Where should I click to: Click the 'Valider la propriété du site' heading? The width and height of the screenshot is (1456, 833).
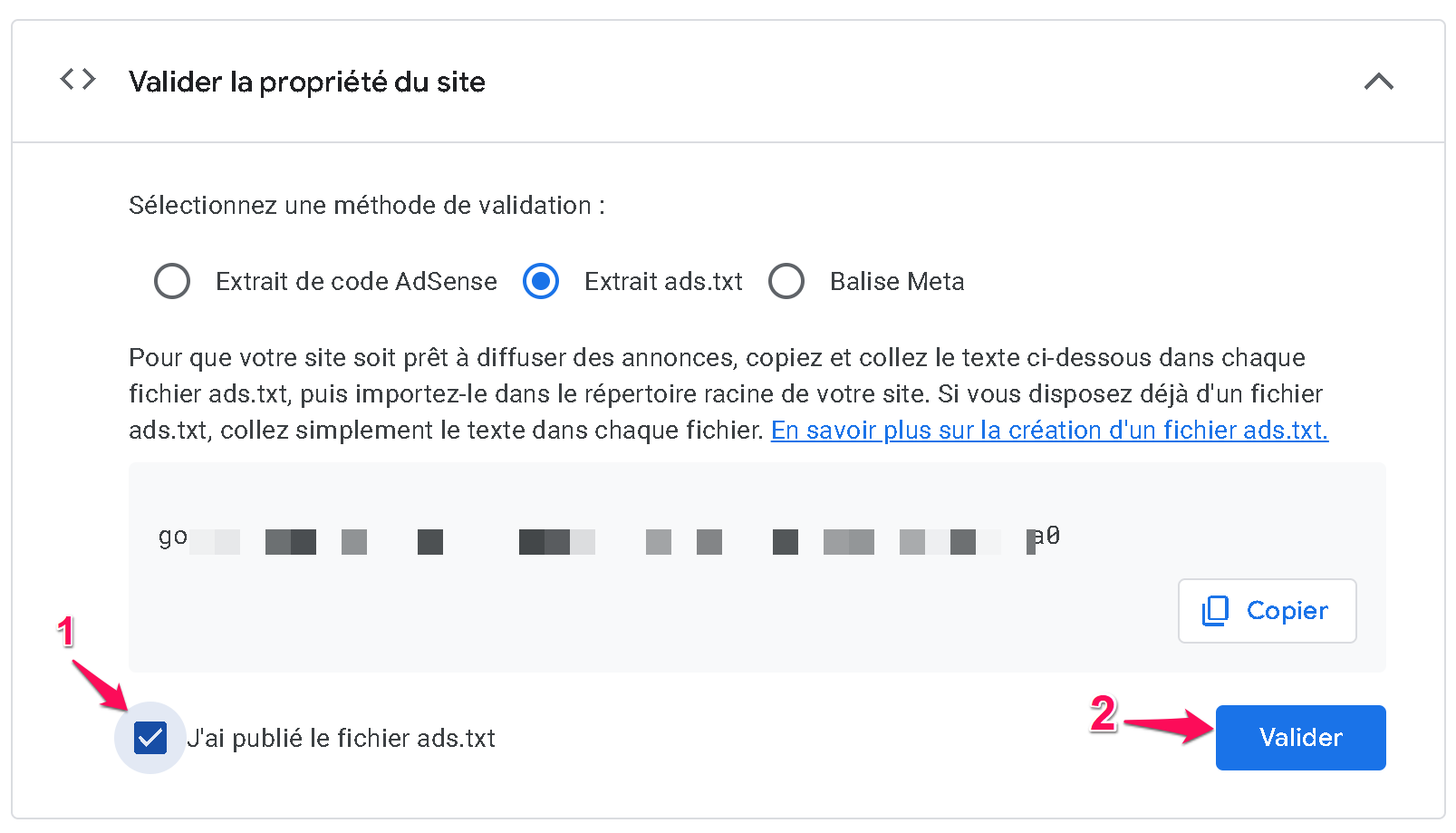coord(307,82)
